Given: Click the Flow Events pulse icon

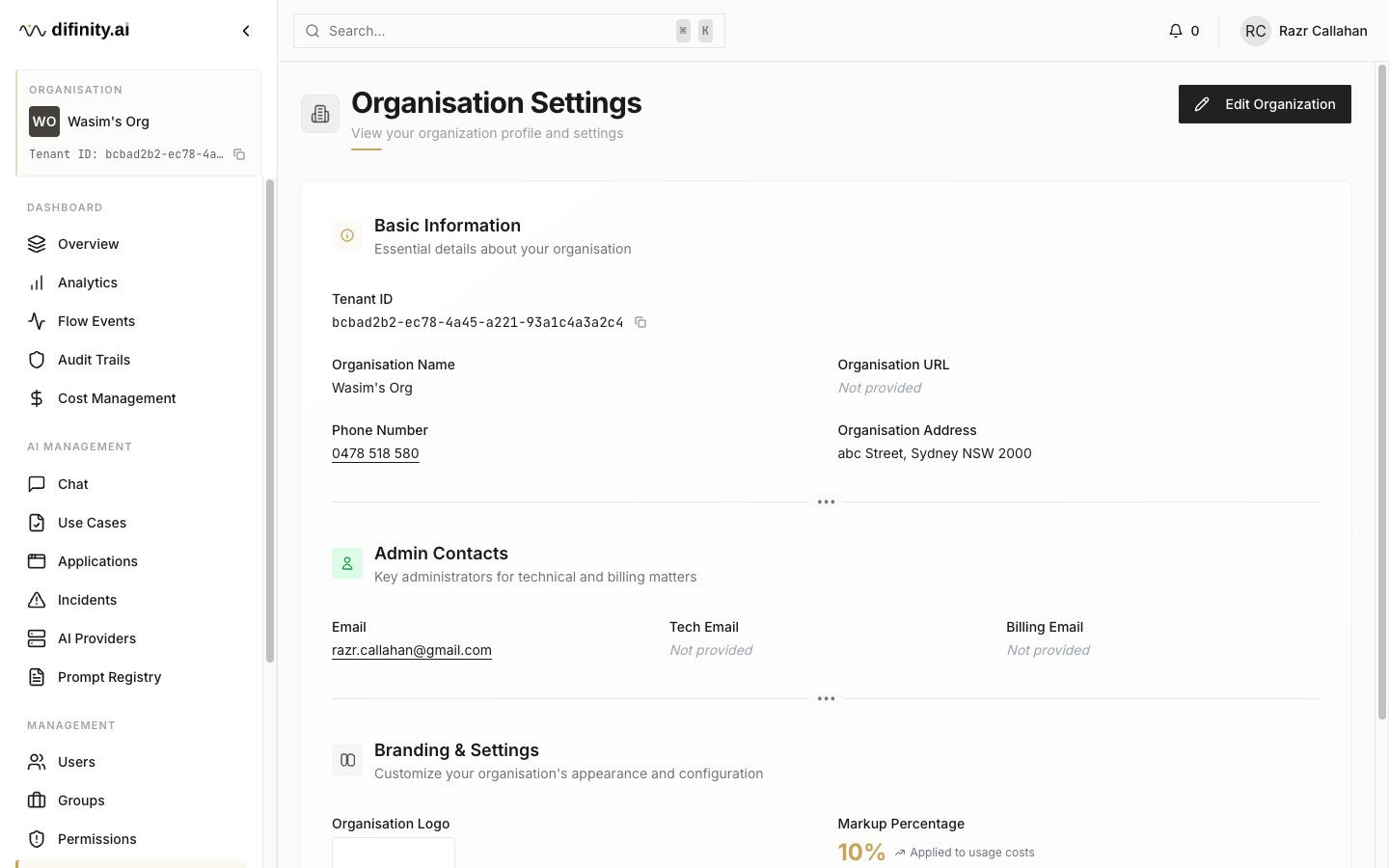Looking at the screenshot, I should point(37,321).
